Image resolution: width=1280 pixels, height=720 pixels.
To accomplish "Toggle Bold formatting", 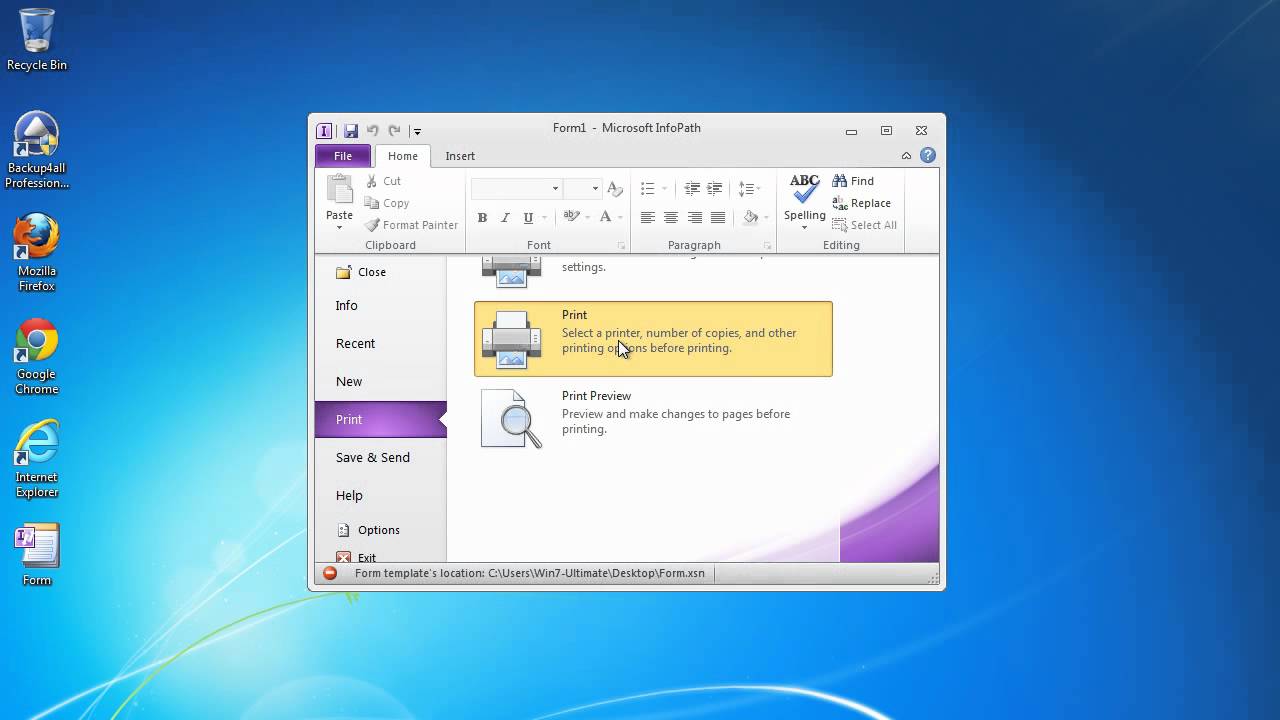I will pyautogui.click(x=482, y=217).
